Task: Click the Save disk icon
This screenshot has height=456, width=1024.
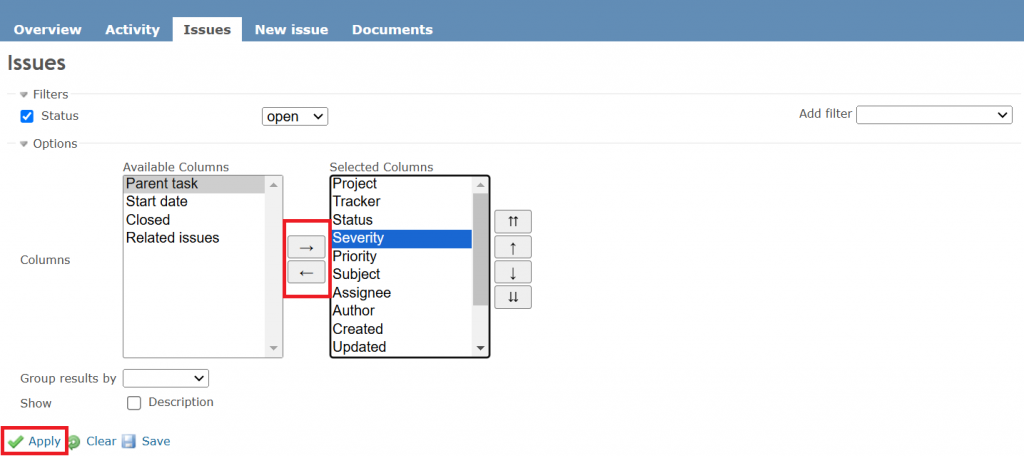Action: click(129, 442)
